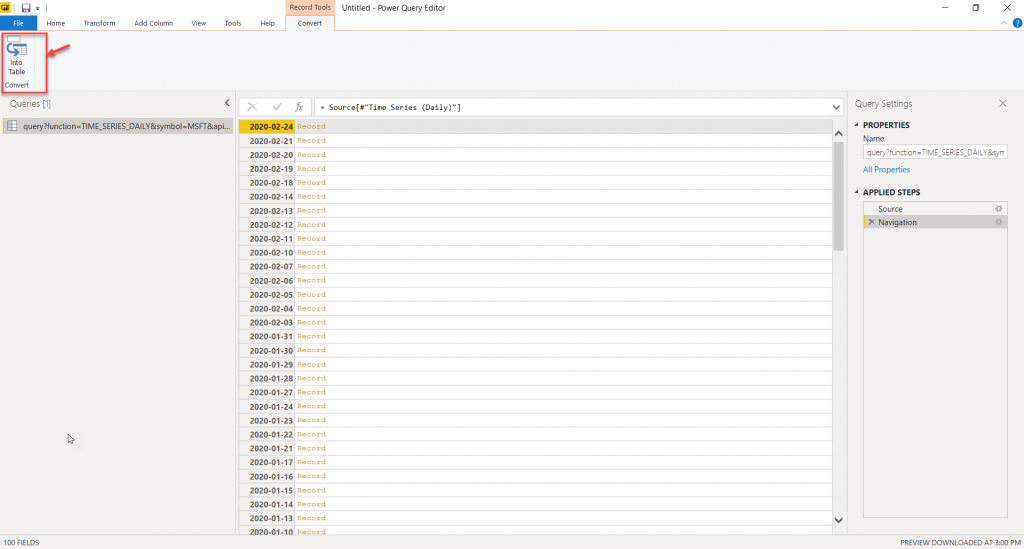Open the Record link for 2020-01-17
1024x549 pixels.
tap(311, 462)
